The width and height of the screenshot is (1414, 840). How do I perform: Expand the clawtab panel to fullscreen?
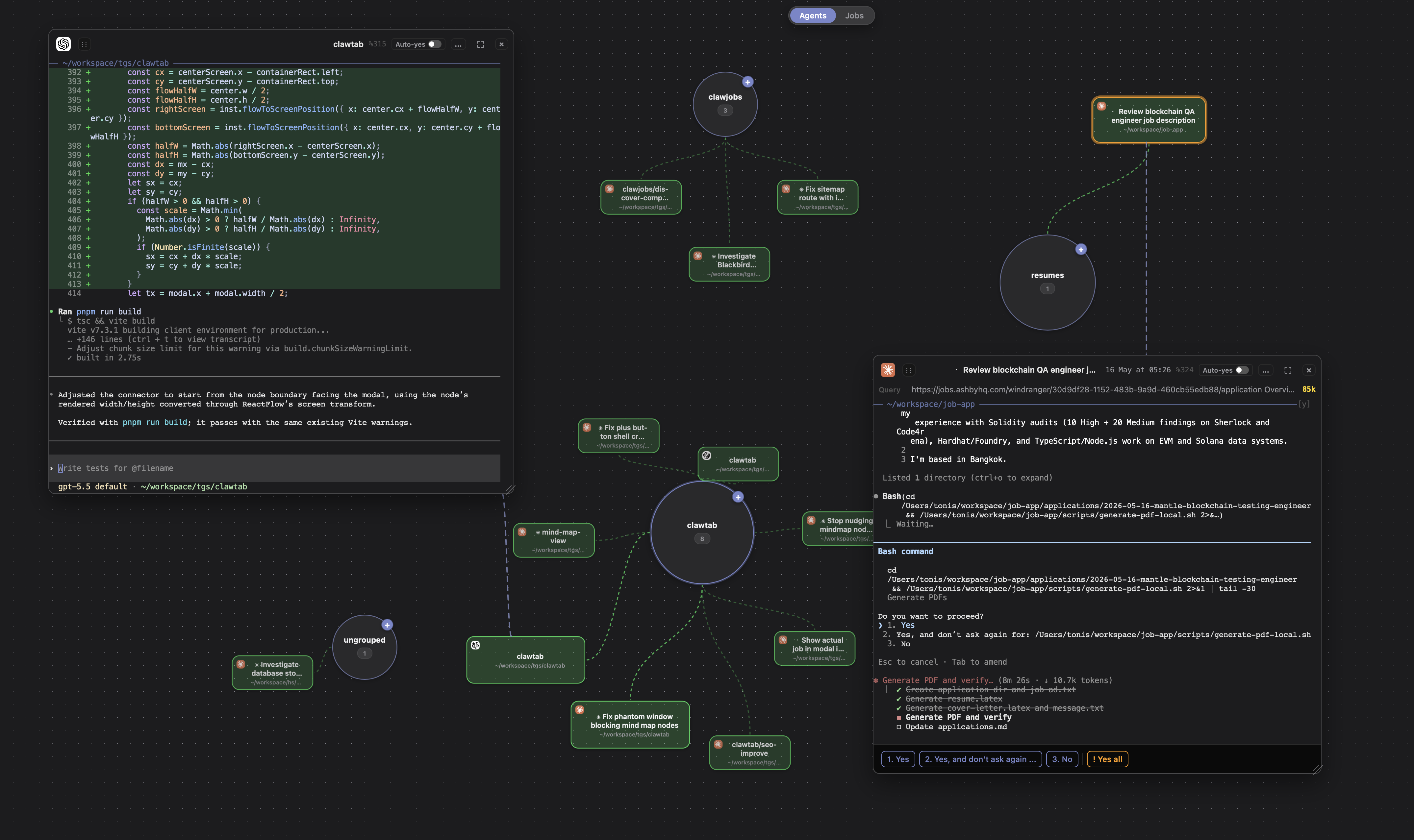point(480,44)
